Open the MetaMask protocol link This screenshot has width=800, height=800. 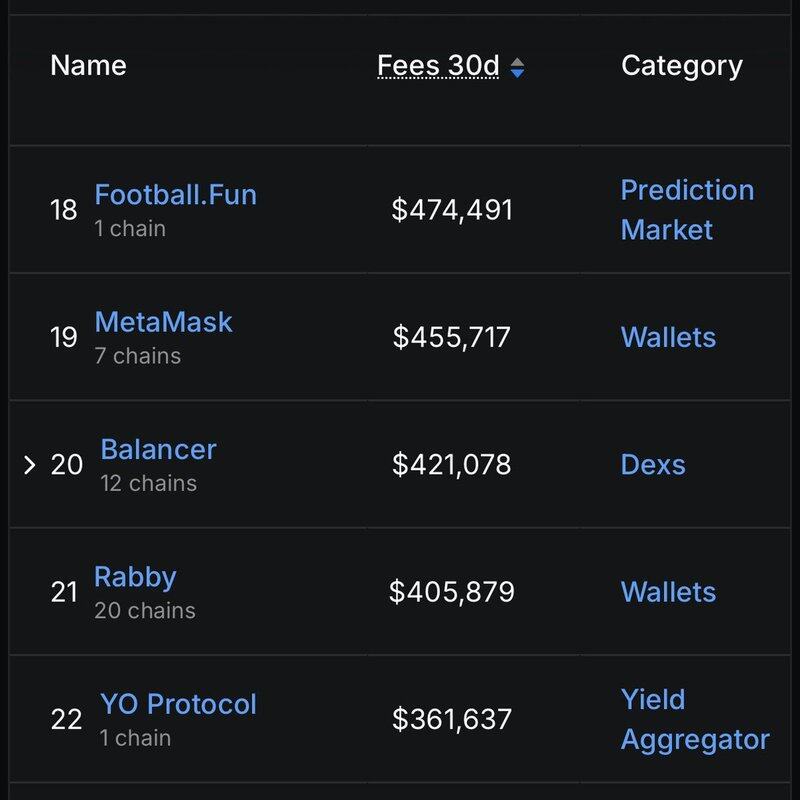tap(163, 322)
